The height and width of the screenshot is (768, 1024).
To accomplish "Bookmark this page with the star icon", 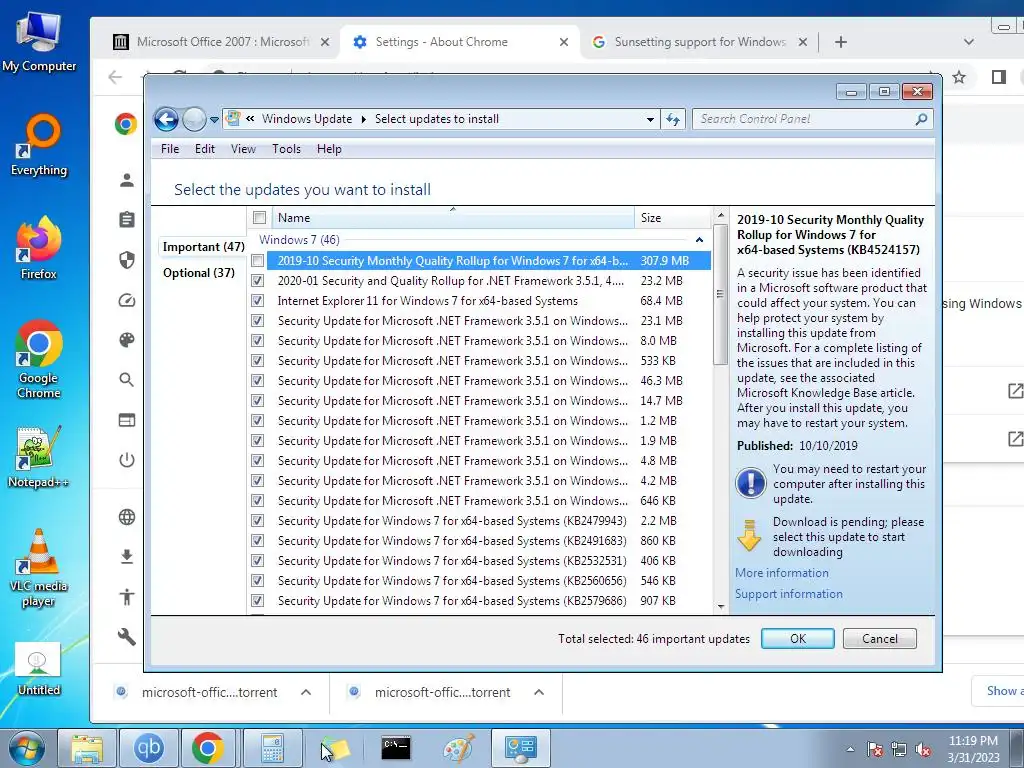I will pyautogui.click(x=959, y=77).
